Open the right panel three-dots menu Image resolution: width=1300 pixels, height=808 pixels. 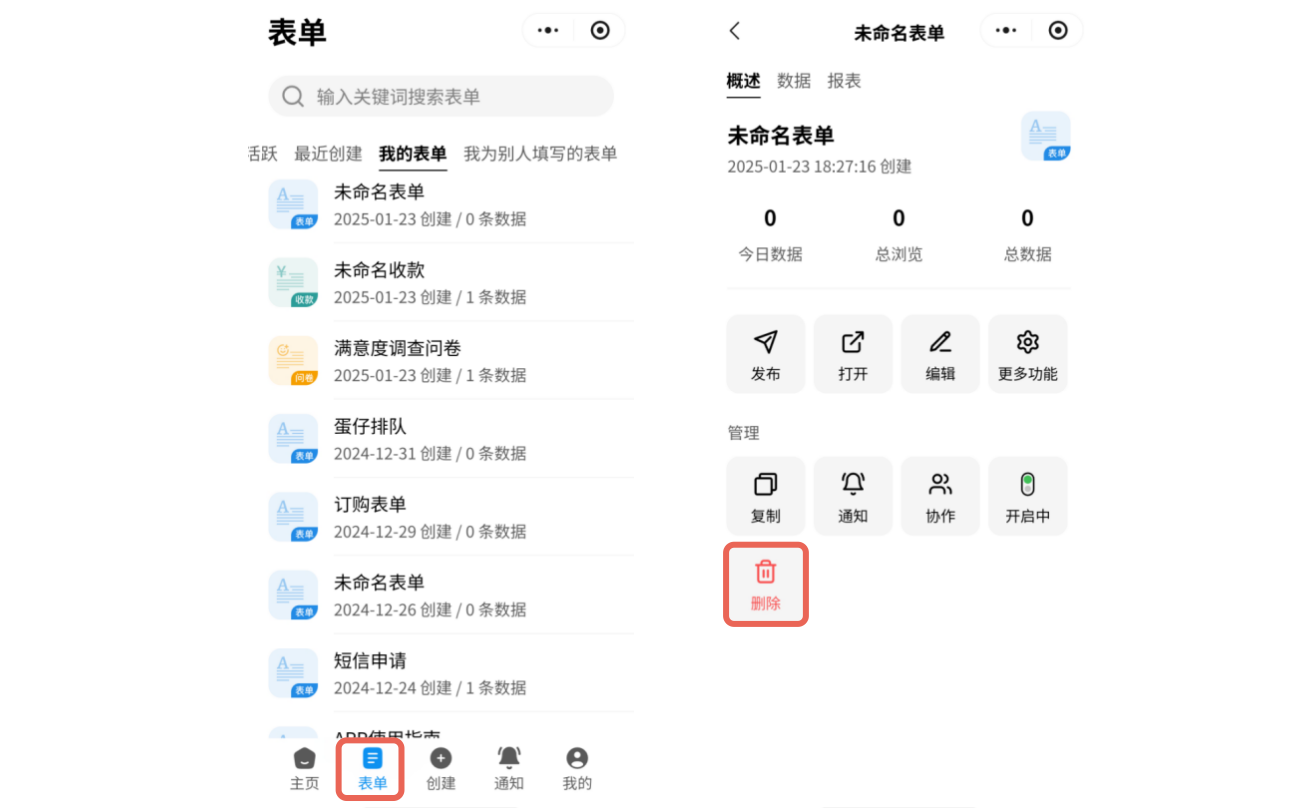coord(1006,31)
